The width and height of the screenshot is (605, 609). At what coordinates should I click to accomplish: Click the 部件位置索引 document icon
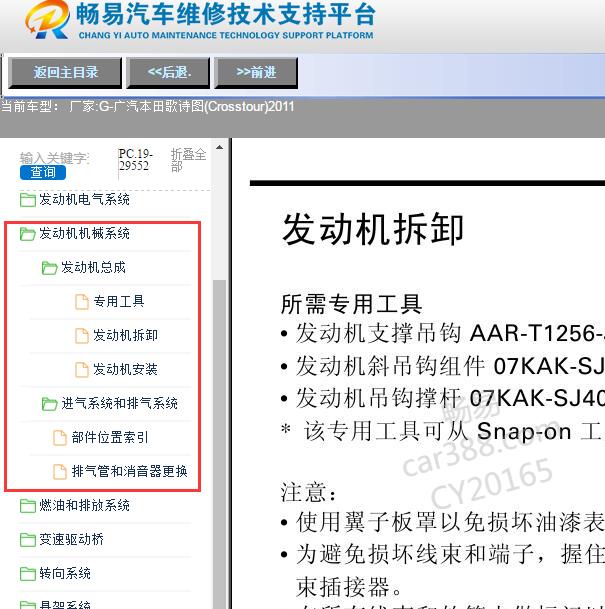60,438
